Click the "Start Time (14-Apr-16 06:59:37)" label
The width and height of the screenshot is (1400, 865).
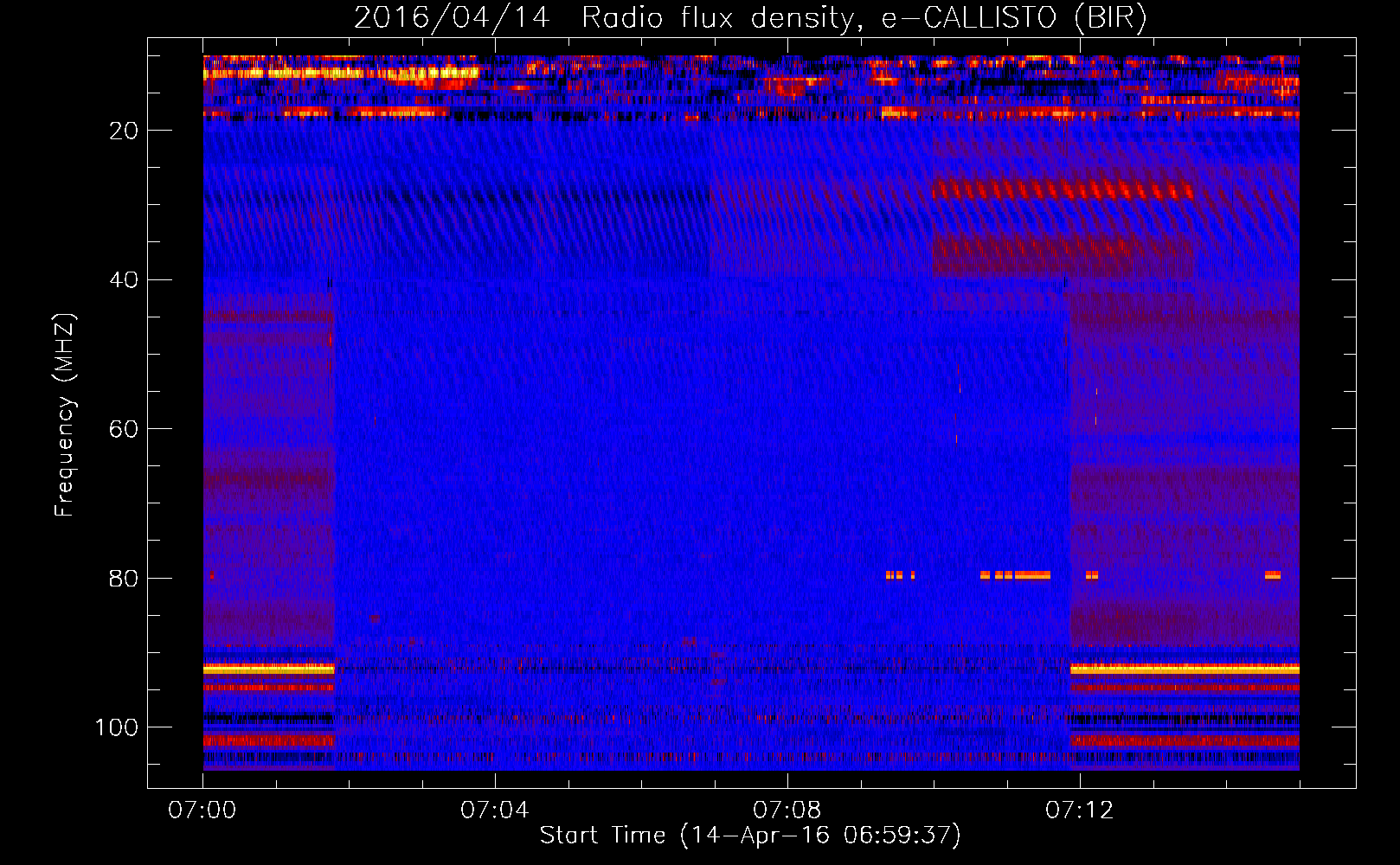750,836
